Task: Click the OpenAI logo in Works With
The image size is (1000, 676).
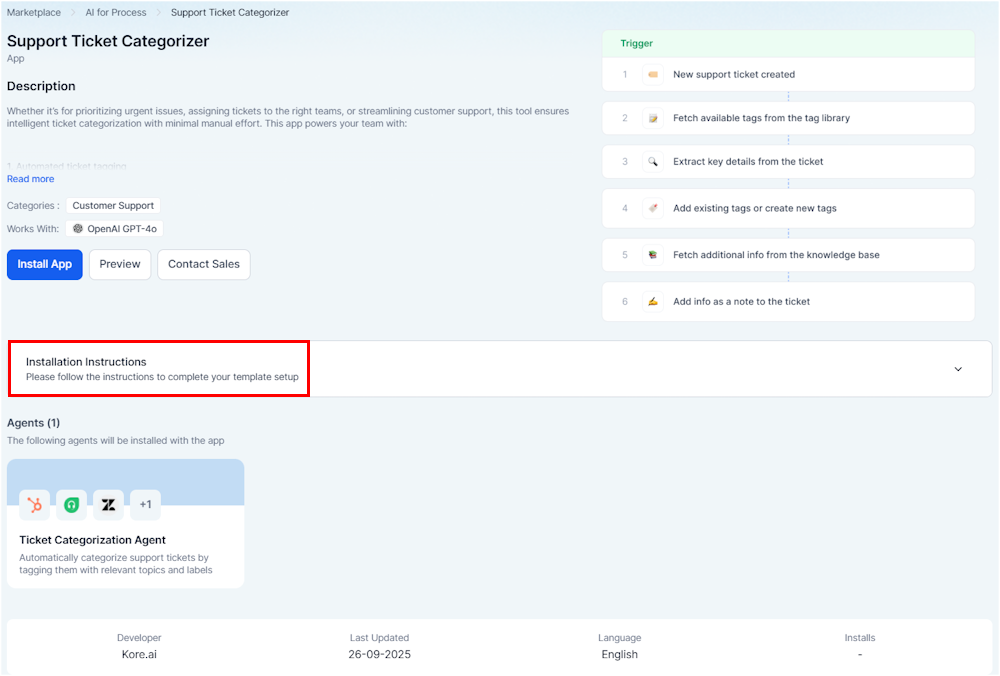Action: pyautogui.click(x=78, y=229)
